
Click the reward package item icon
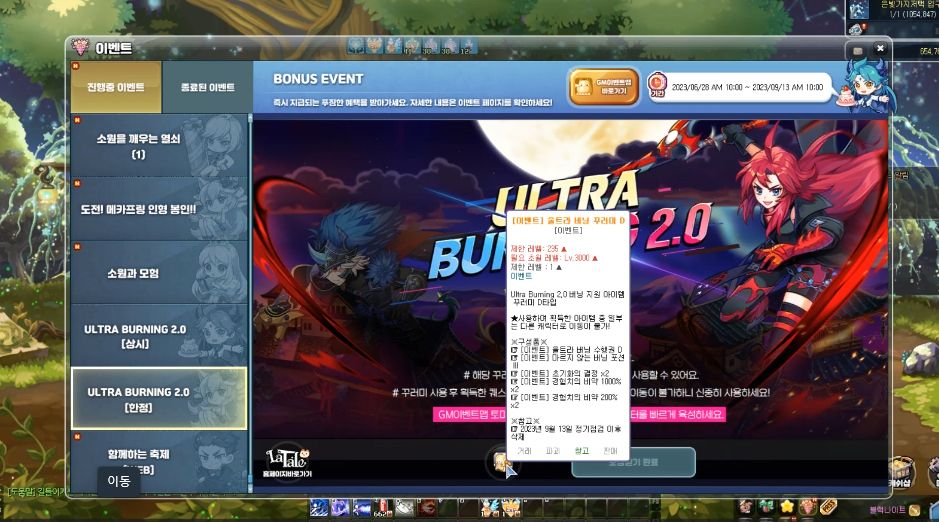point(500,462)
